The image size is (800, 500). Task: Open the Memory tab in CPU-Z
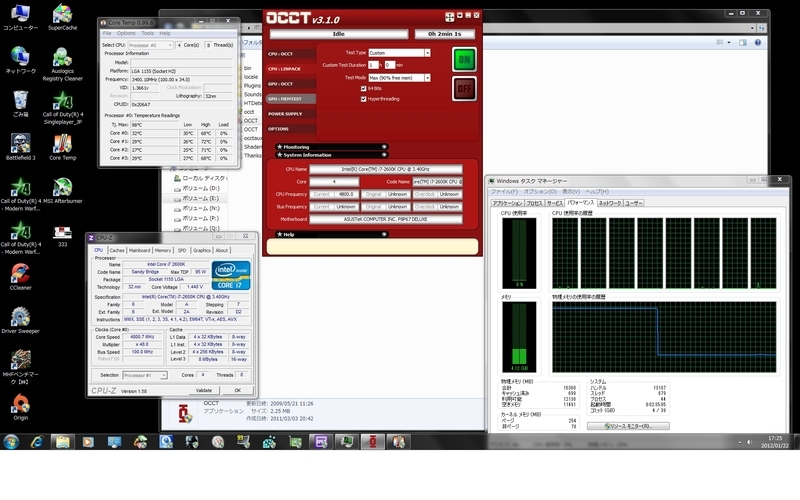163,251
